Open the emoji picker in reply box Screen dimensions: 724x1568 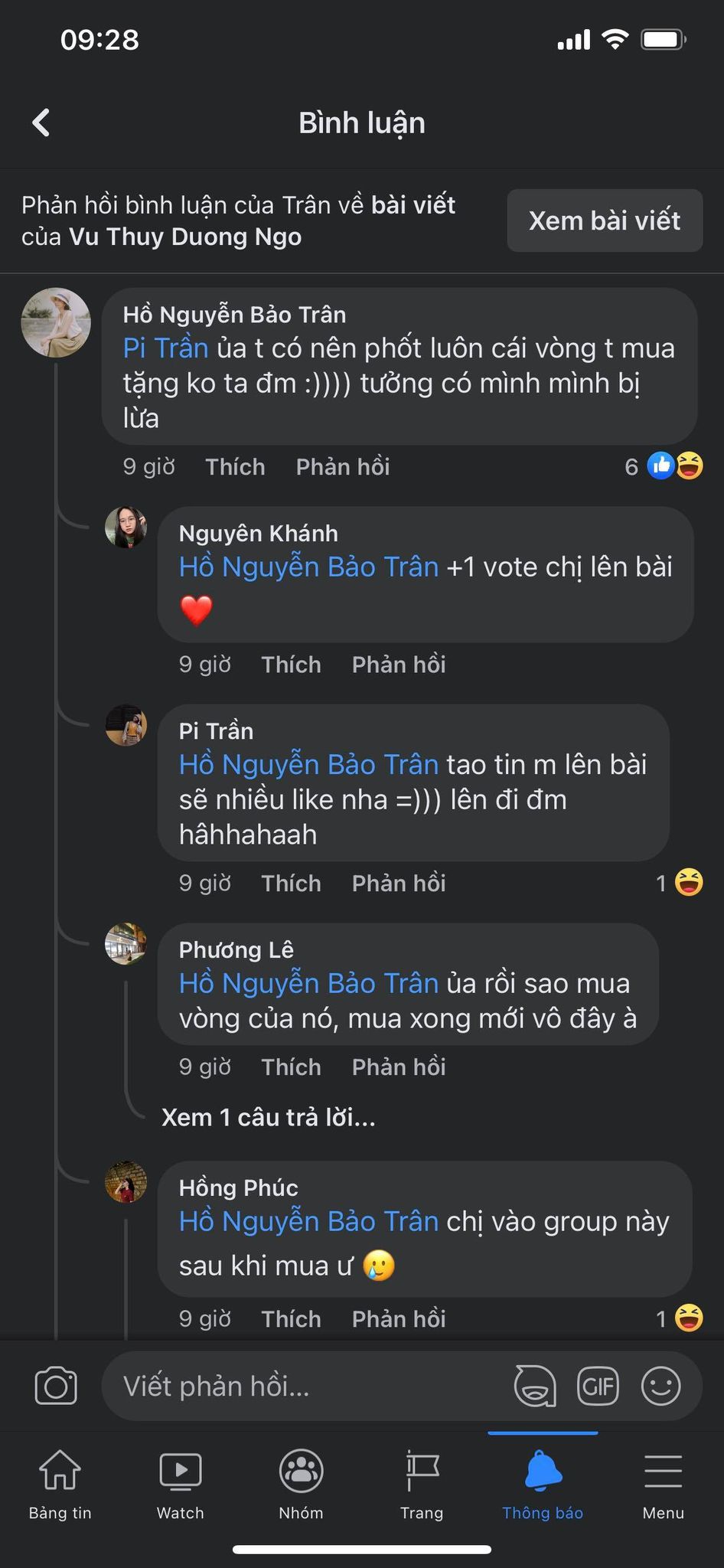(660, 1386)
